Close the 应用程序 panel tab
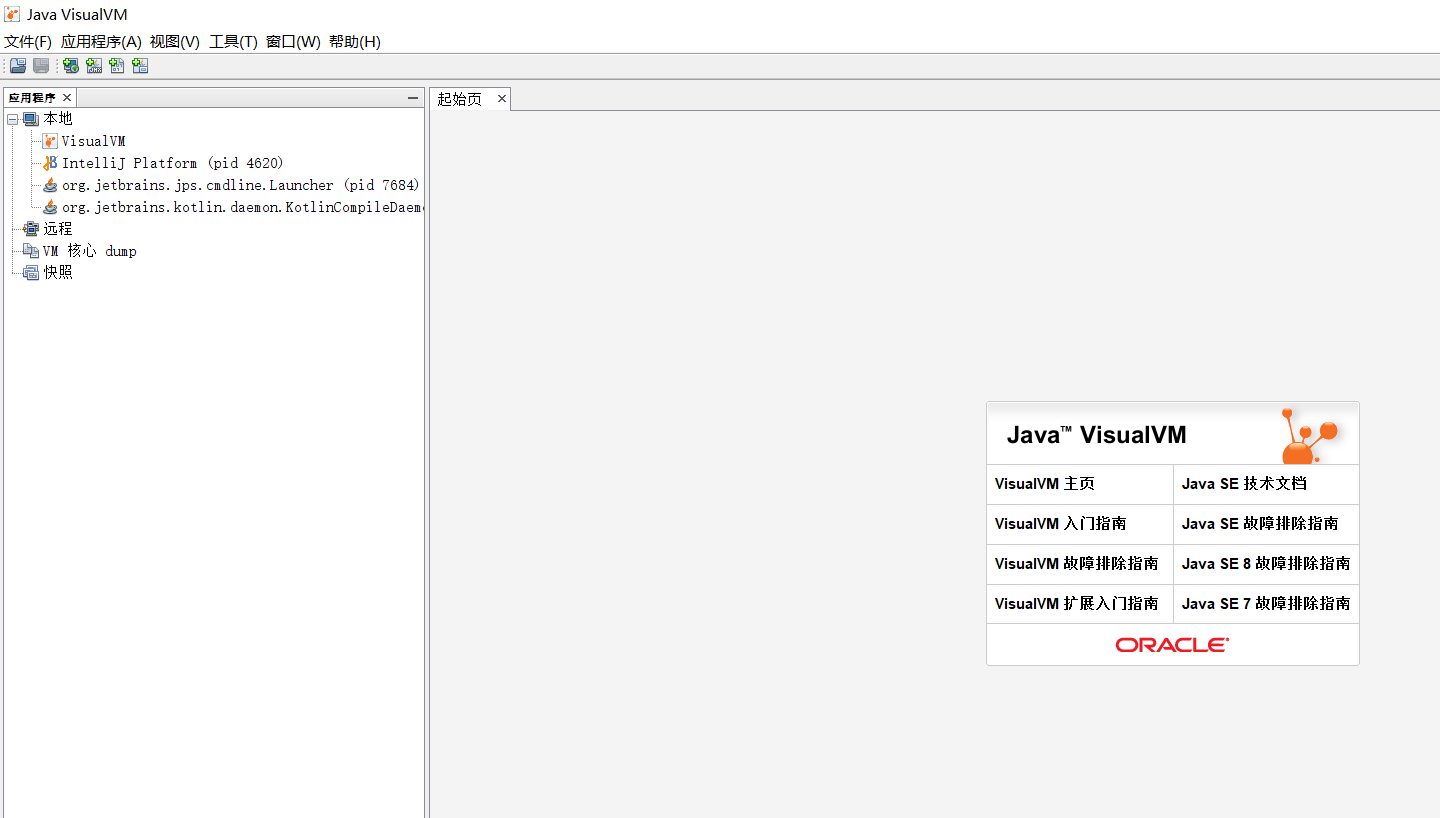Viewport: 1440px width, 818px height. tap(67, 98)
